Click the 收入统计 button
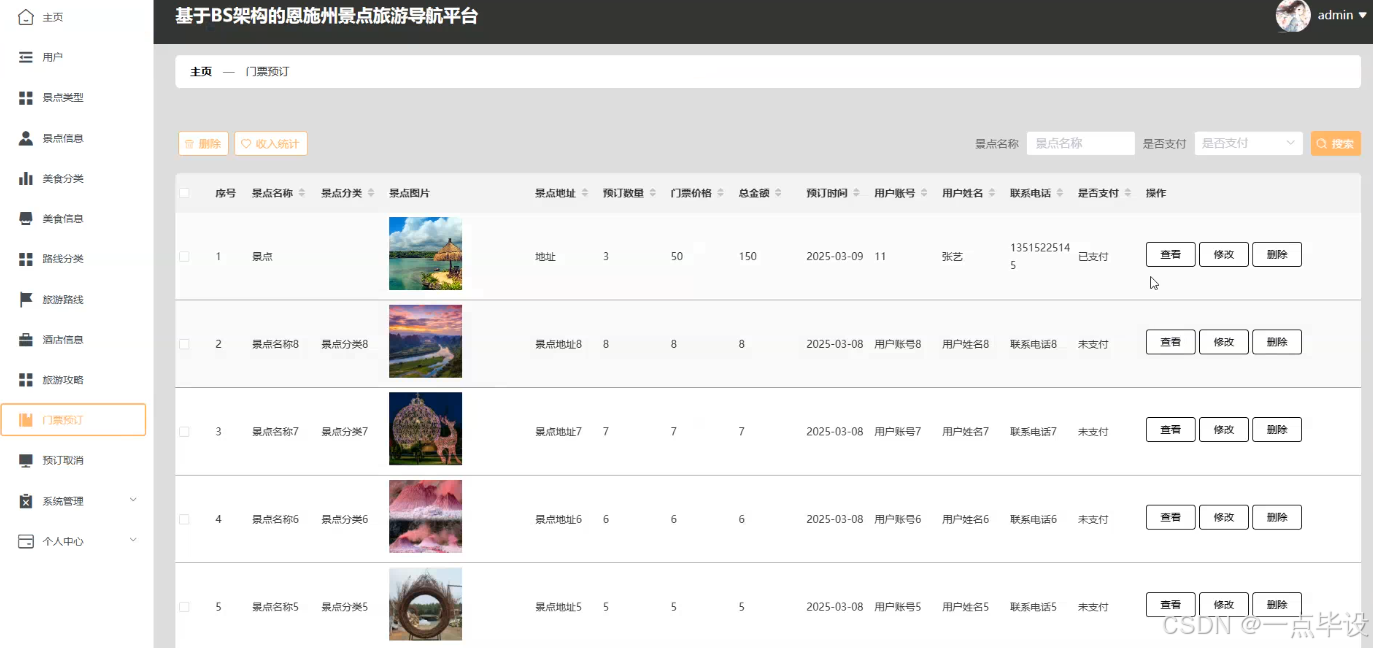1373x648 pixels. [x=270, y=143]
